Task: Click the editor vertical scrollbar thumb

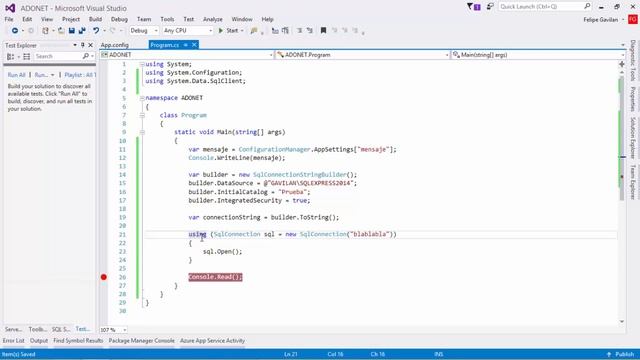Action: pos(622,139)
